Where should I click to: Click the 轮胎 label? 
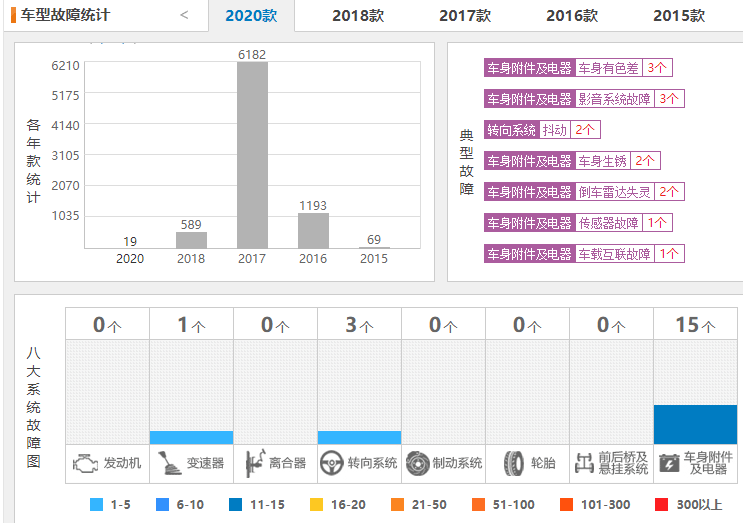tap(543, 463)
